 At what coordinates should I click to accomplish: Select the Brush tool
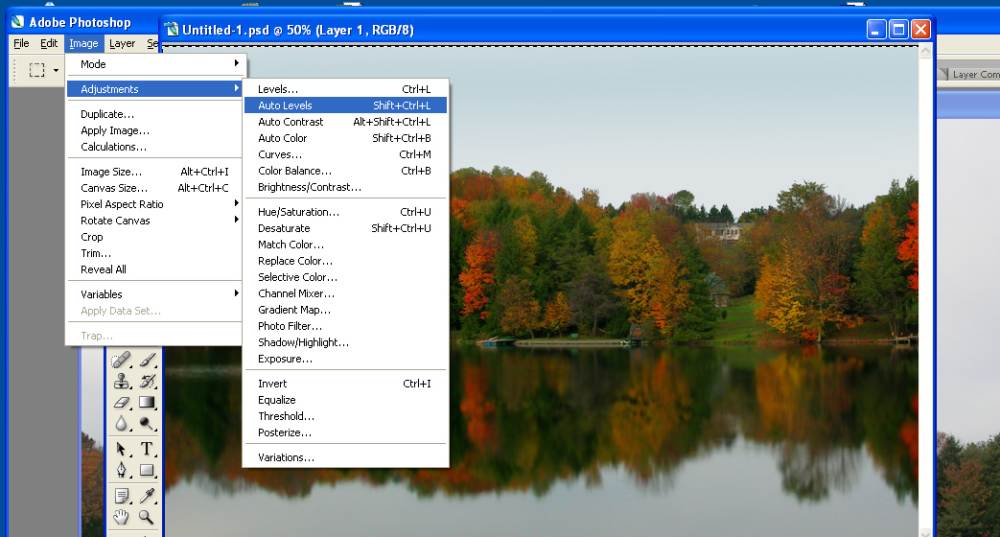coord(146,360)
